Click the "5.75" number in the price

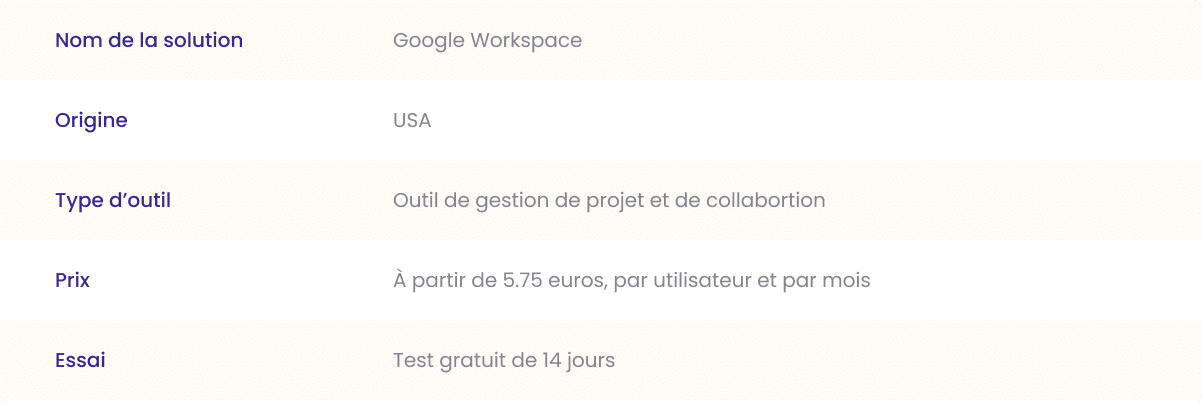click(x=523, y=280)
